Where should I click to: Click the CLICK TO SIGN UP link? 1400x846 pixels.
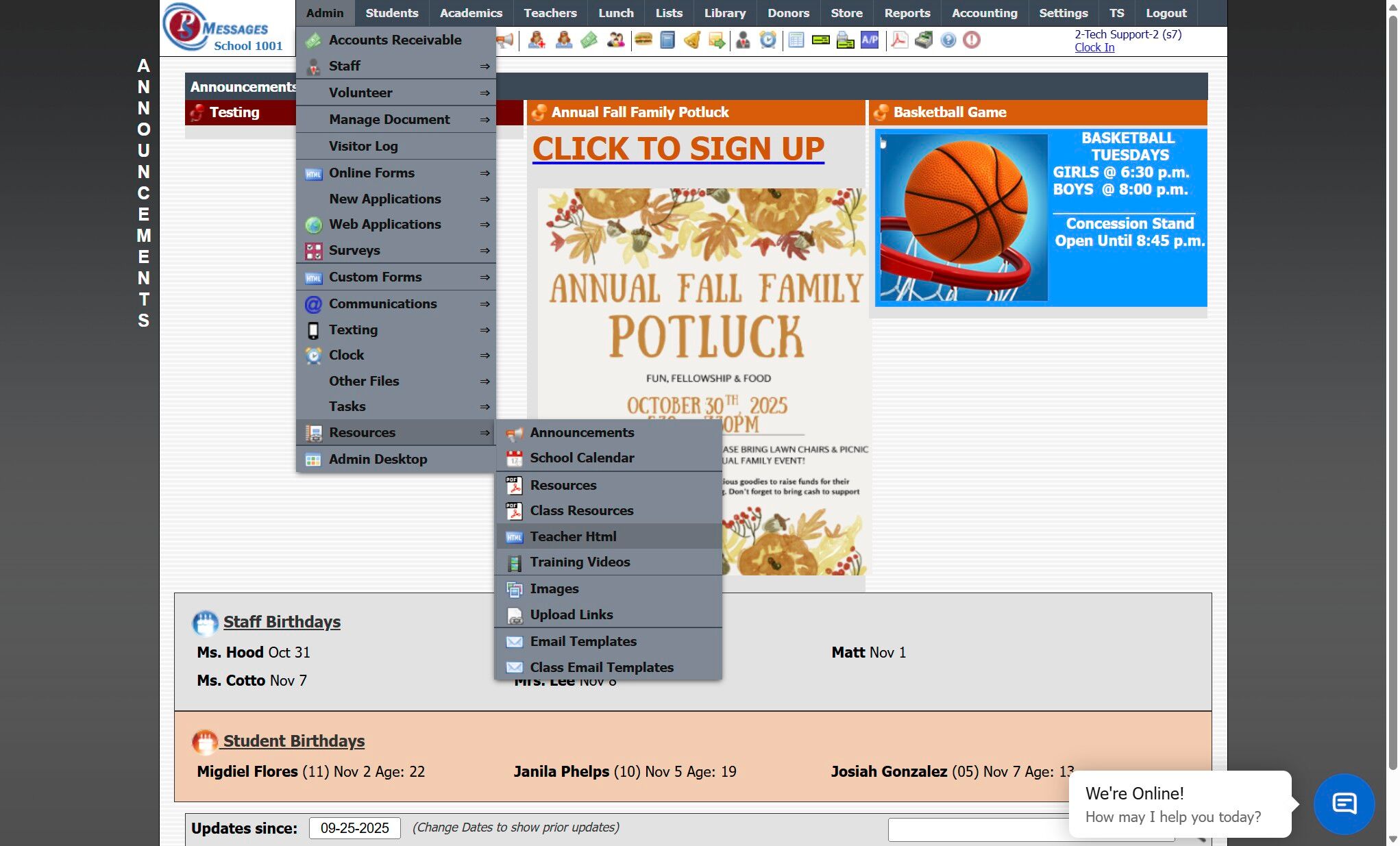pos(678,149)
